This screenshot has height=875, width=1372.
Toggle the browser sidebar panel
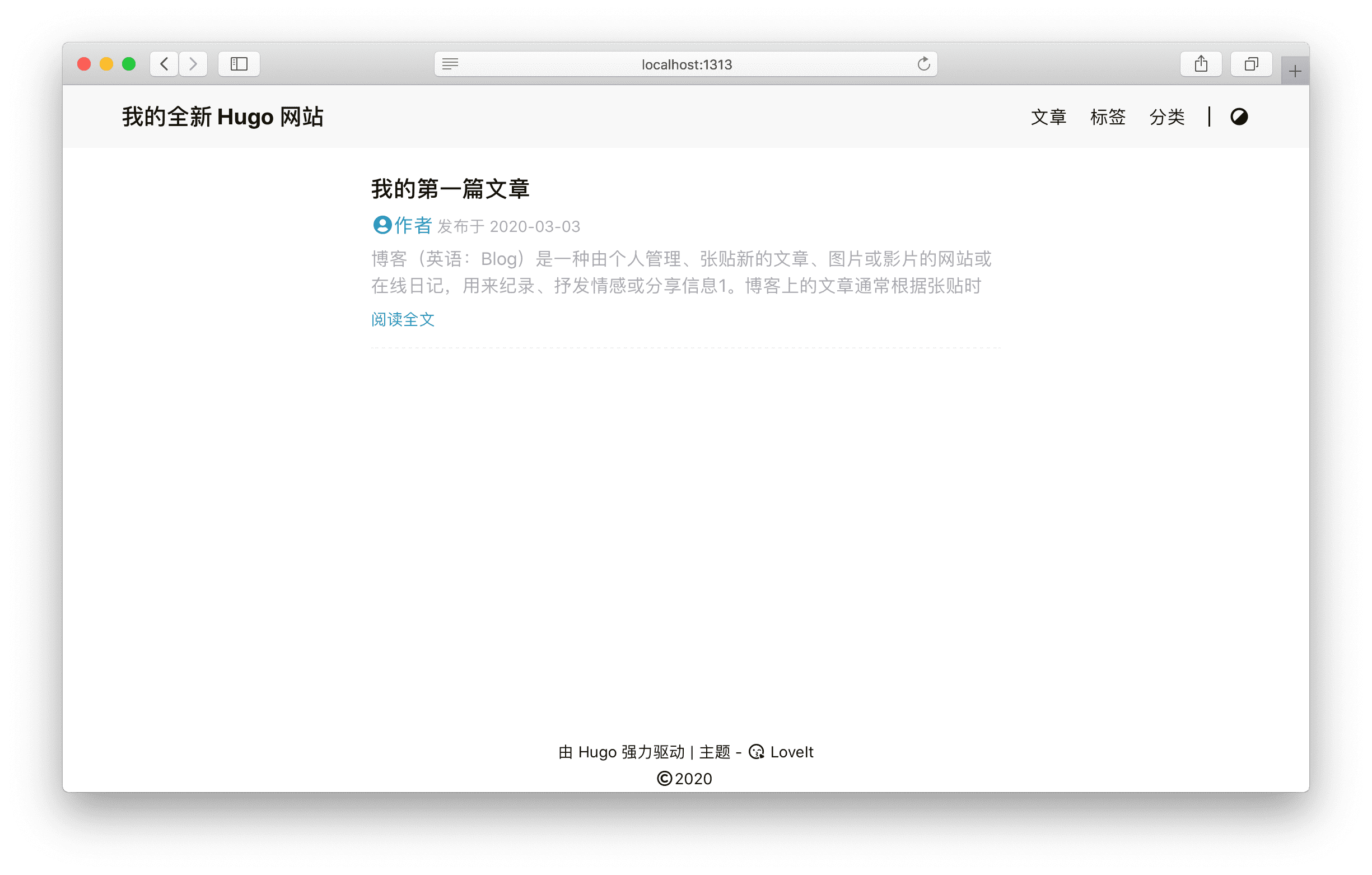(239, 63)
